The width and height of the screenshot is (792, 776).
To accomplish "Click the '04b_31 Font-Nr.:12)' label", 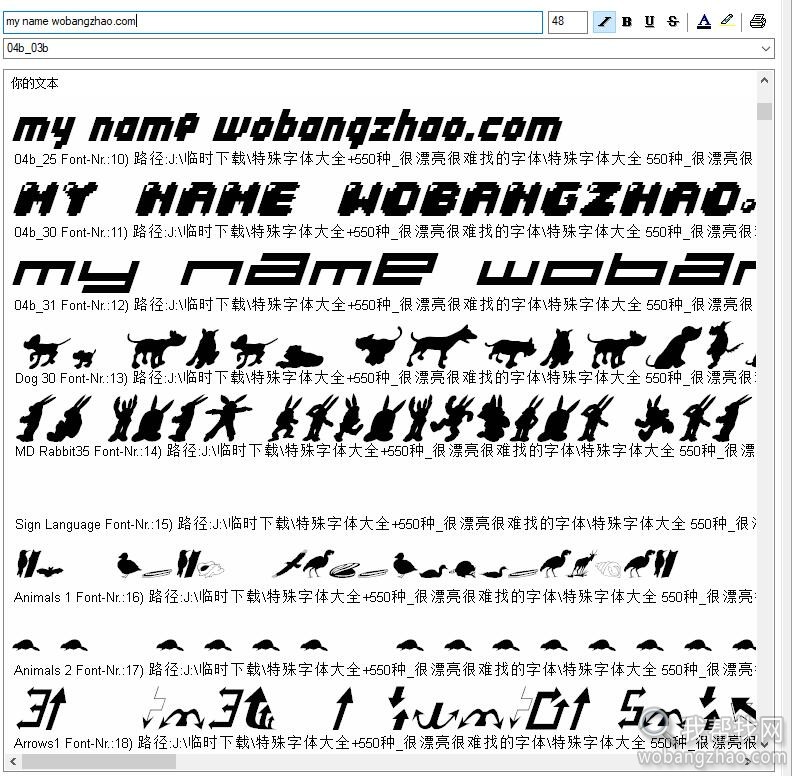I will coord(72,305).
